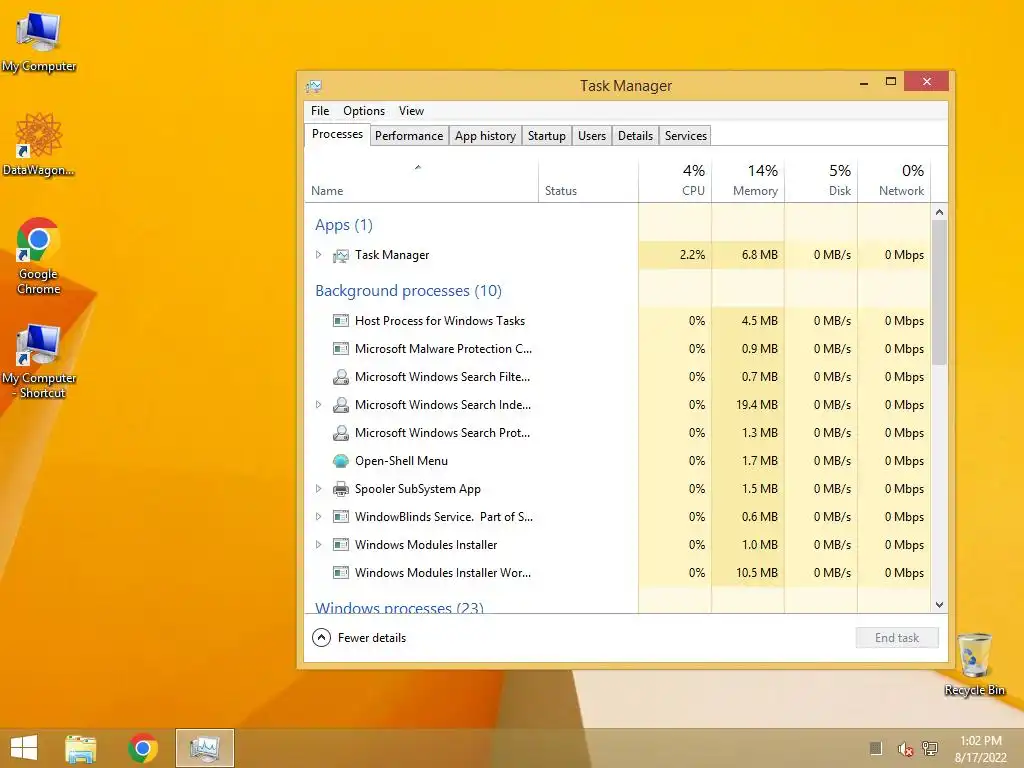Screen dimensions: 1024x768
Task: Click the Task Manager row icon
Action: tap(341, 255)
